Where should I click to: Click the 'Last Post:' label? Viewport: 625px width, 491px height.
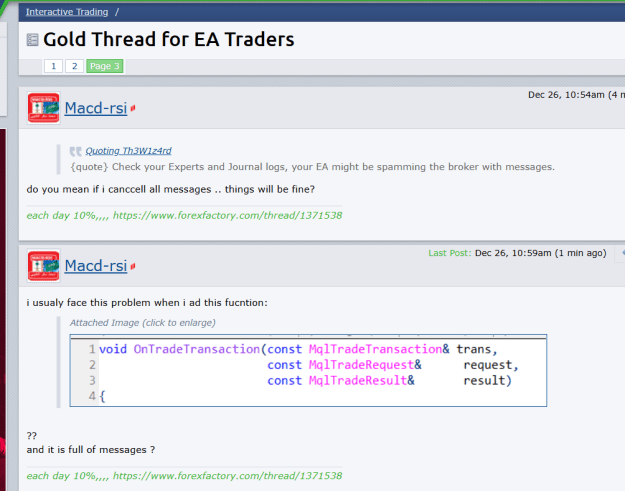tap(450, 253)
